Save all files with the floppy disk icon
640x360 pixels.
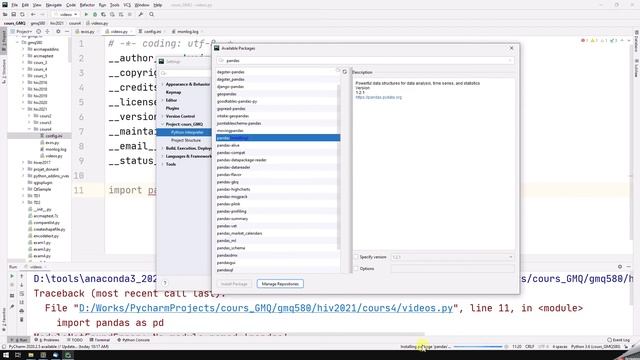coord(13,14)
